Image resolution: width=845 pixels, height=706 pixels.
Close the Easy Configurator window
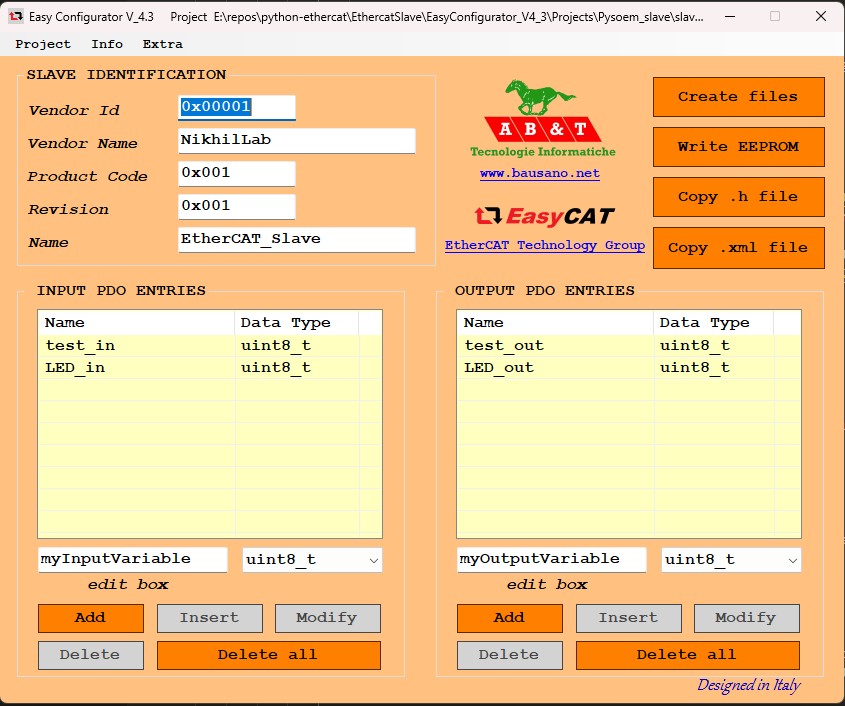[x=821, y=16]
